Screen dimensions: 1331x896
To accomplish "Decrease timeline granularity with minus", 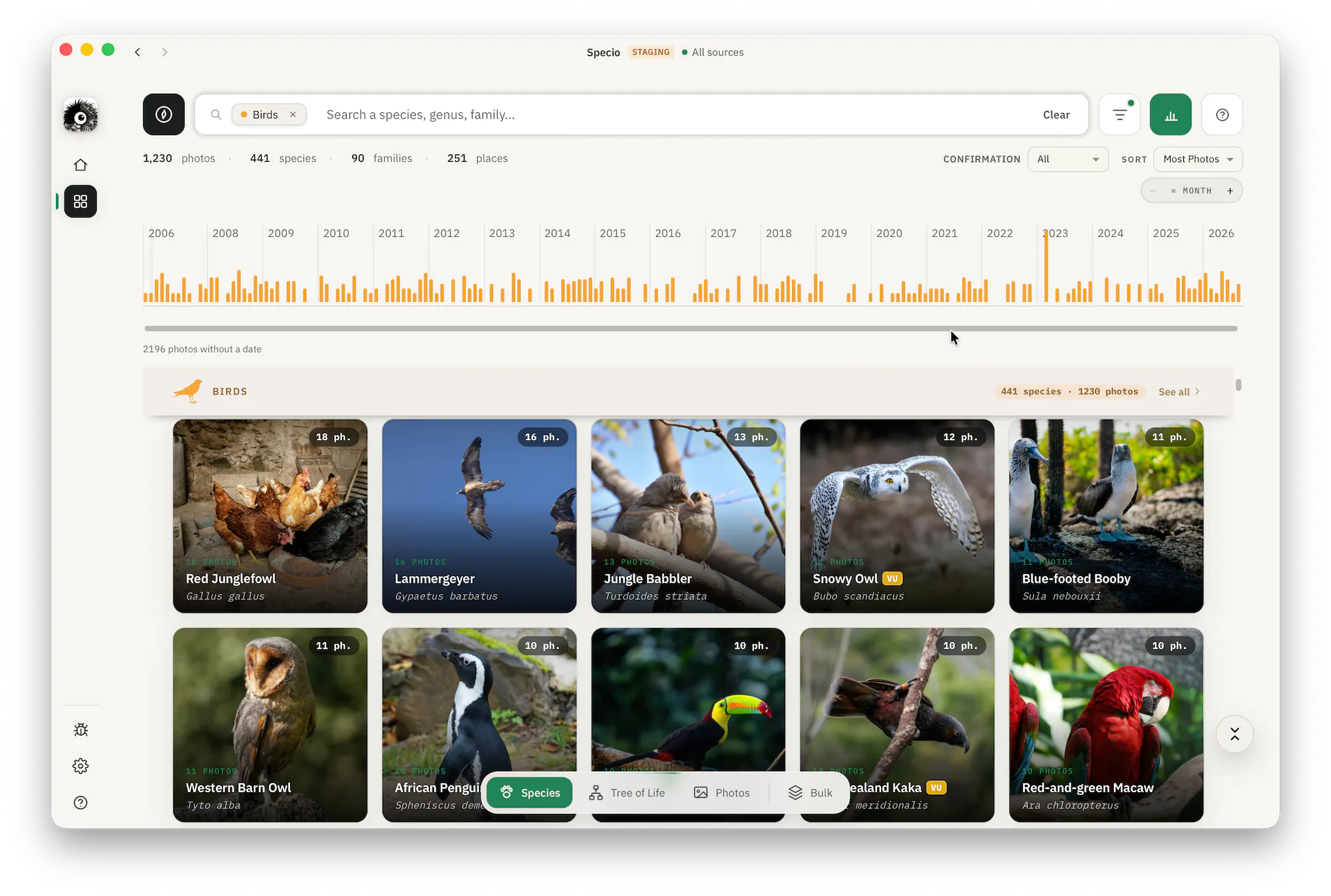I will pyautogui.click(x=1153, y=191).
